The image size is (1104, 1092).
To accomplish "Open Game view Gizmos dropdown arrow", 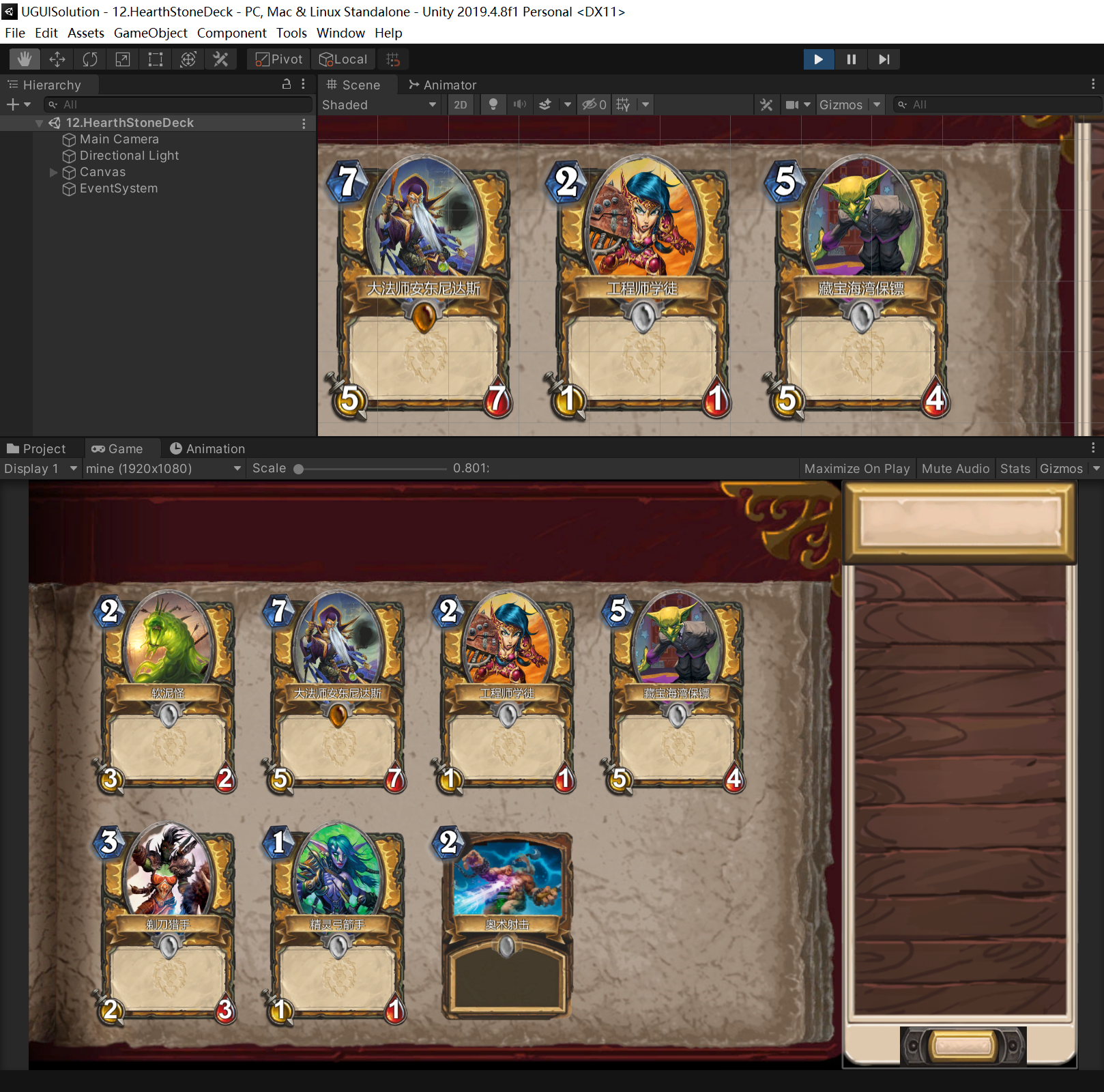I will coord(1096,468).
